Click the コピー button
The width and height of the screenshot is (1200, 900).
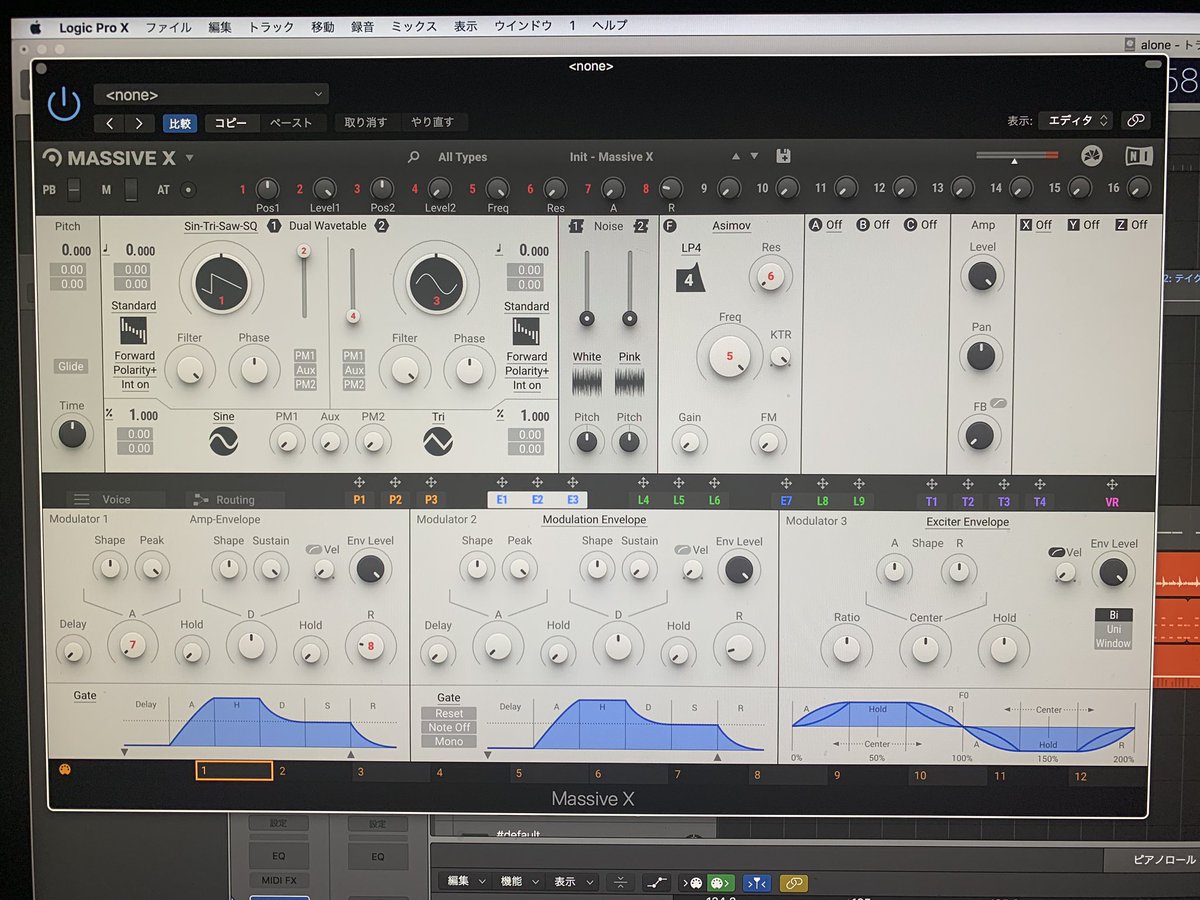pyautogui.click(x=231, y=123)
